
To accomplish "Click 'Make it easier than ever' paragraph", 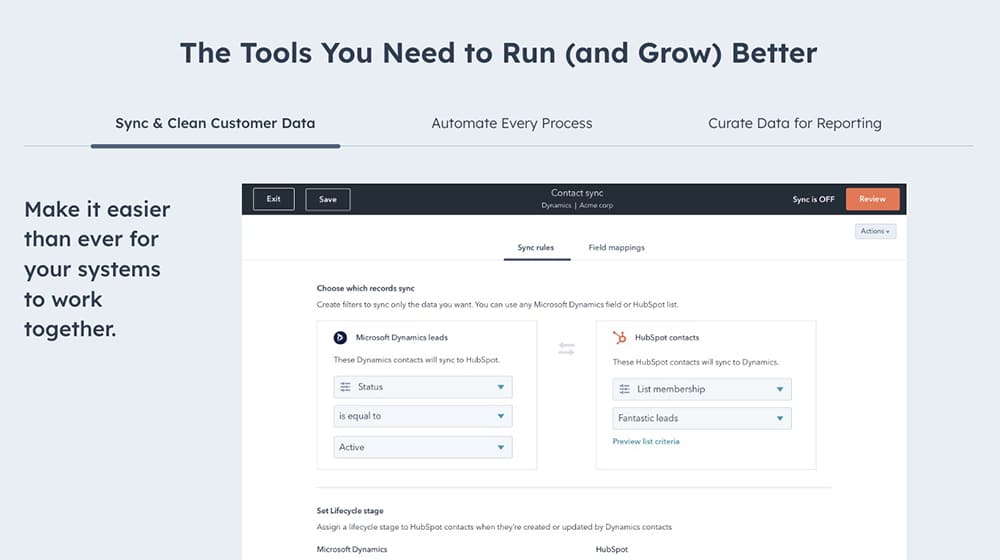I will point(98,269).
